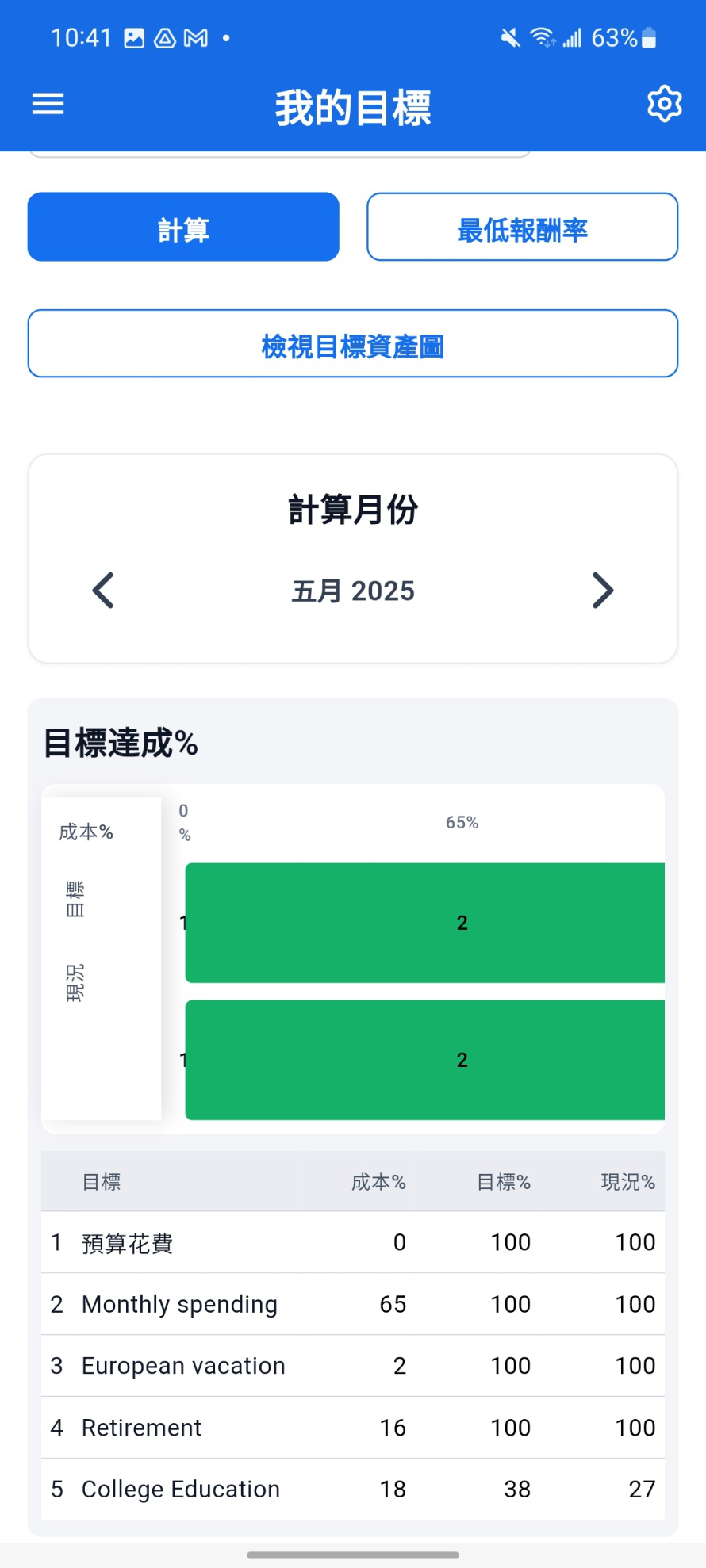The image size is (706, 1568).
Task: Open 檢視目標資產圖 asset chart view
Action: point(353,343)
